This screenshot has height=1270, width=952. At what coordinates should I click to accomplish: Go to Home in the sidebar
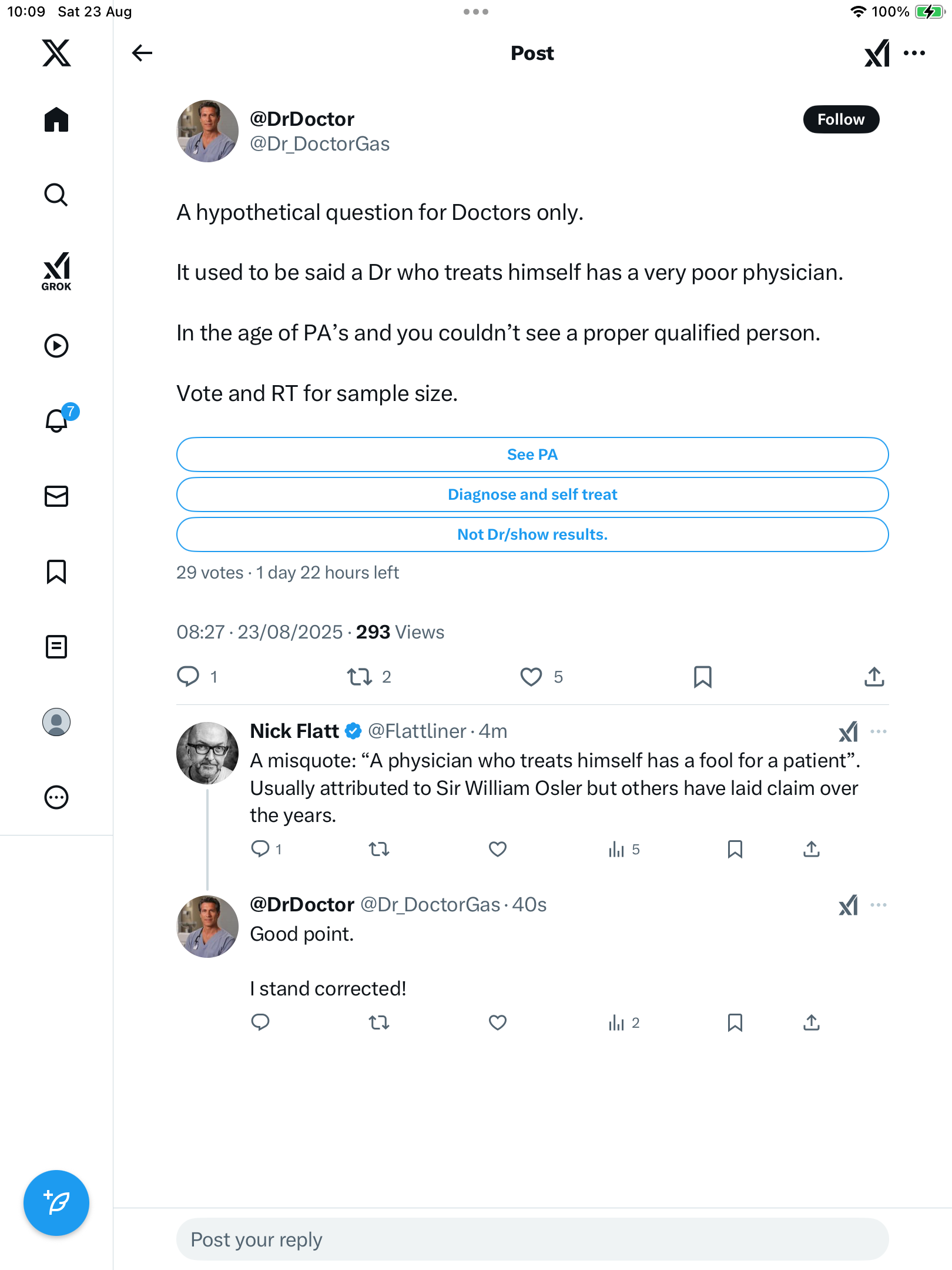tap(56, 120)
